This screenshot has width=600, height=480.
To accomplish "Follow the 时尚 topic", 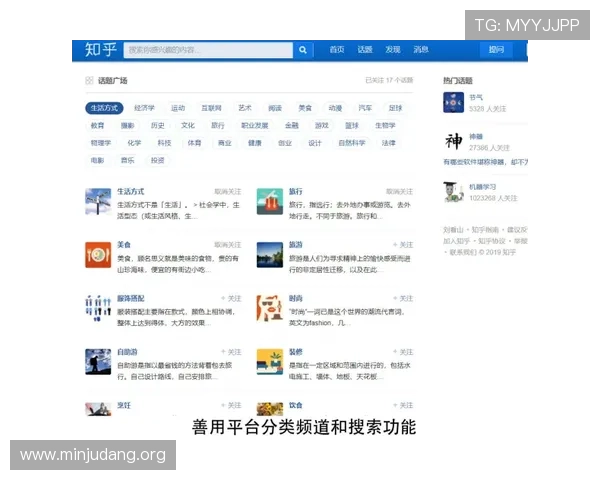I will (403, 298).
